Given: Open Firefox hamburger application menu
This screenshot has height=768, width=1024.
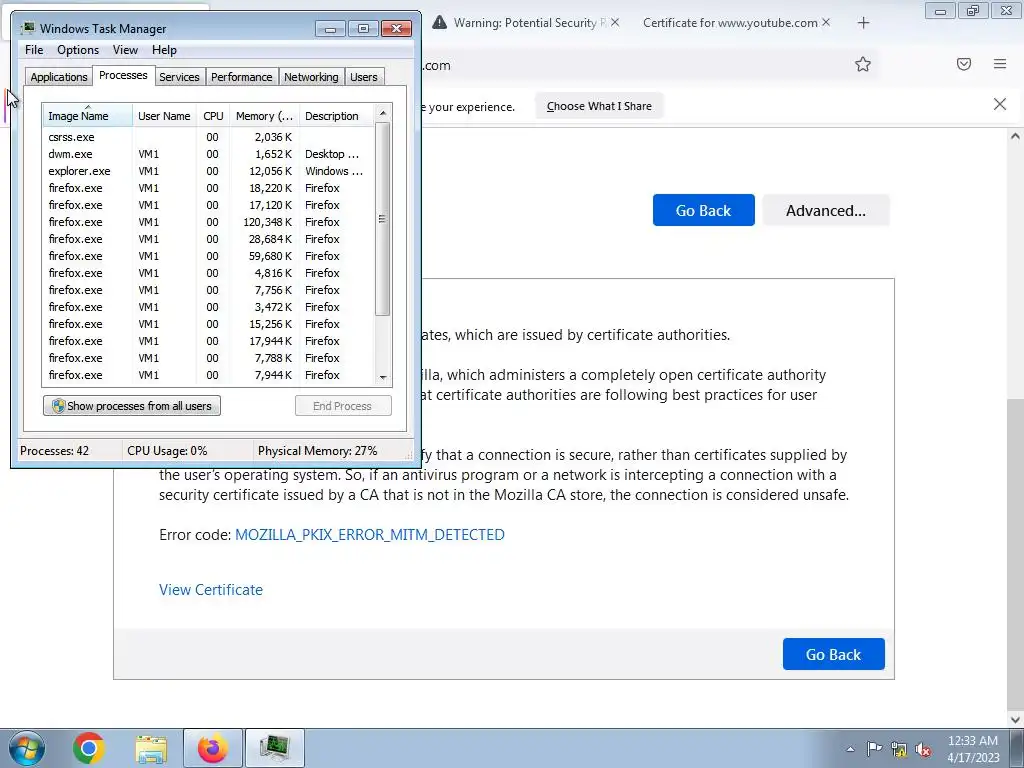Looking at the screenshot, I should pyautogui.click(x=1000, y=64).
